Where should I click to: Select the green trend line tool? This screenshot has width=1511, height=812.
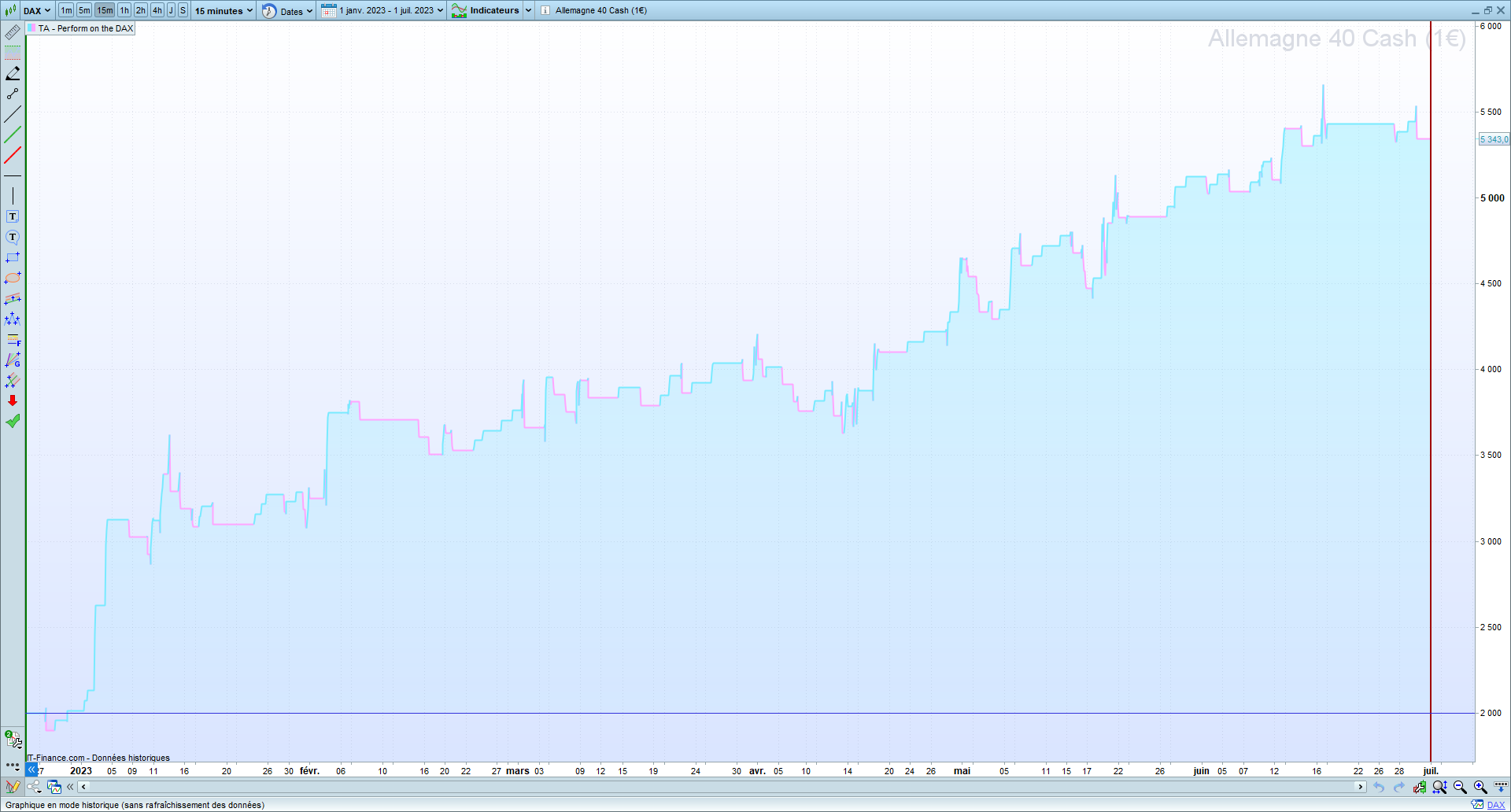click(x=13, y=135)
